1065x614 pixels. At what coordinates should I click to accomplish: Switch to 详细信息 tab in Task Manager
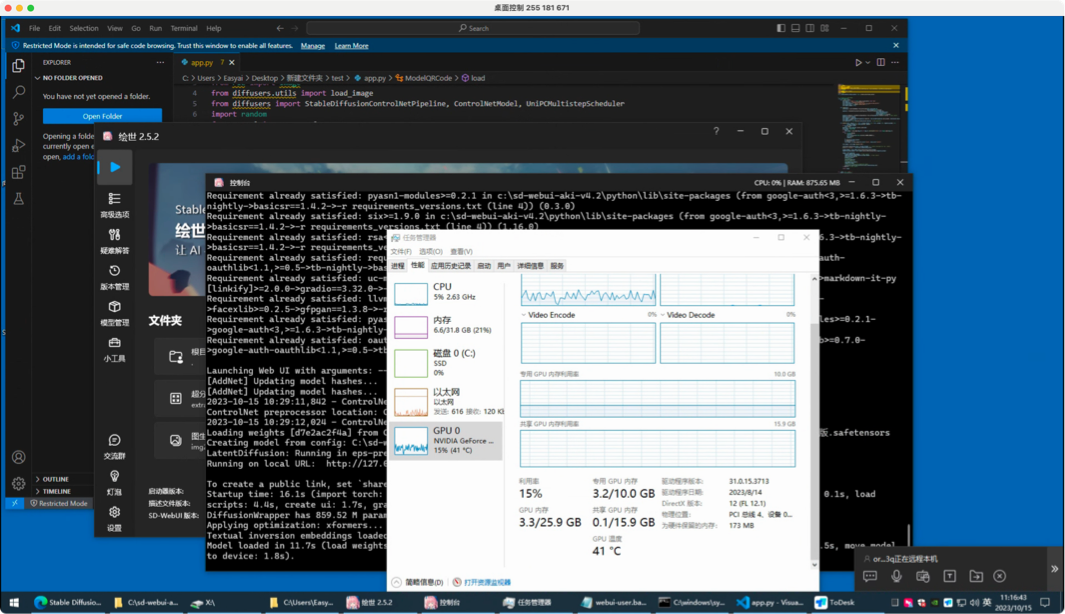pyautogui.click(x=530, y=266)
